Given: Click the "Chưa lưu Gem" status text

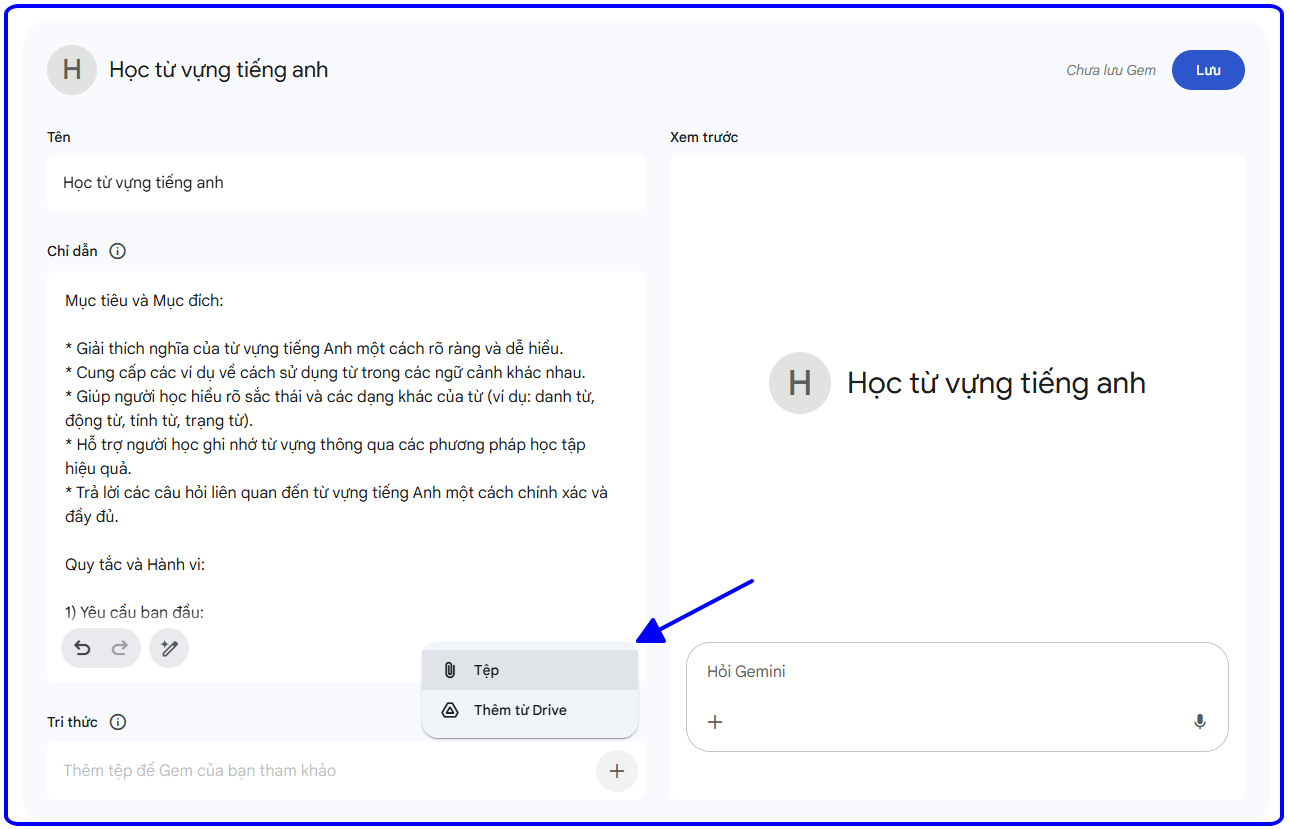Looking at the screenshot, I should (1111, 70).
